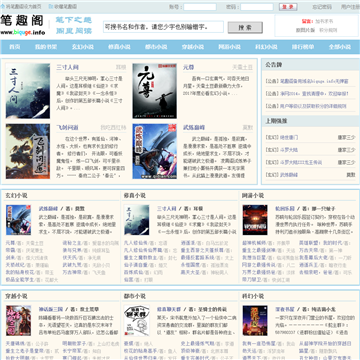Image resolution: width=360 pixels, height=360 pixels.
Task: Click the featured 武炼巅峰 title link
Action: pyautogui.click(x=194, y=128)
